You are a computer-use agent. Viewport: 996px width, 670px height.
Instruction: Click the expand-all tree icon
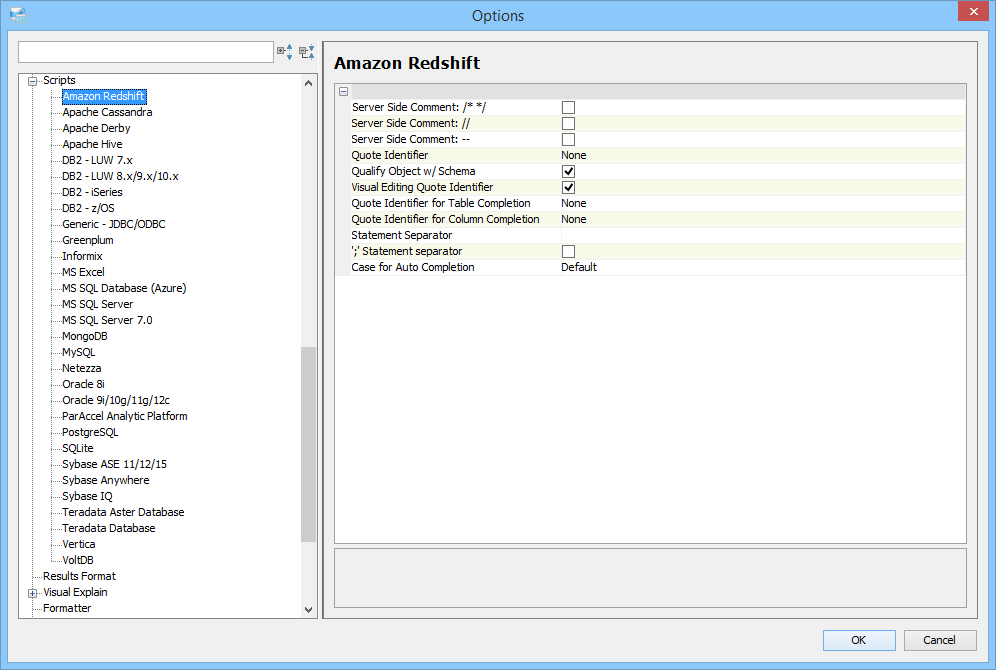coord(285,51)
